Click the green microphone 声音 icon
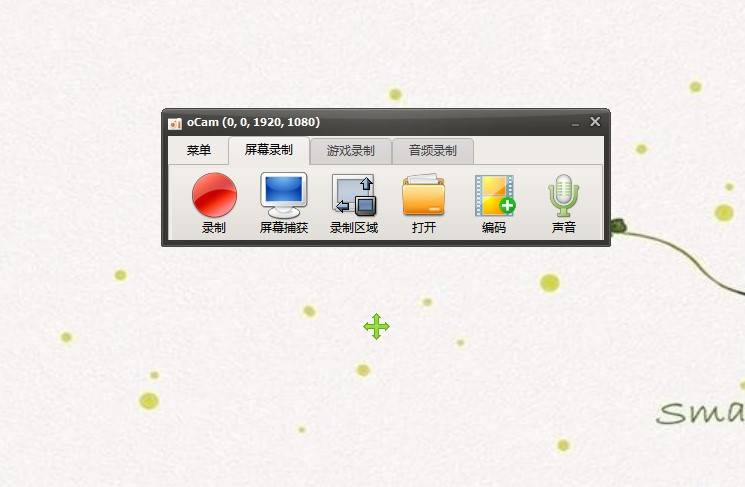 click(x=564, y=196)
